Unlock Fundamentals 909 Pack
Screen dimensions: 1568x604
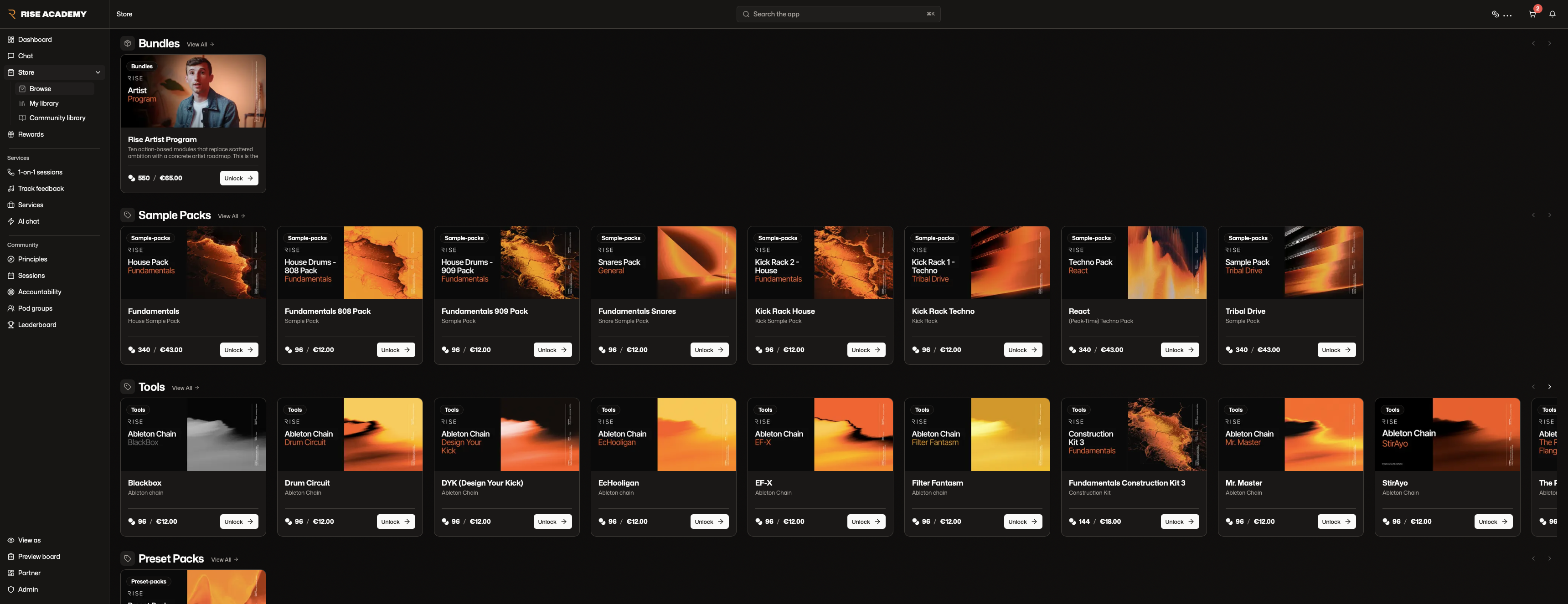point(553,350)
